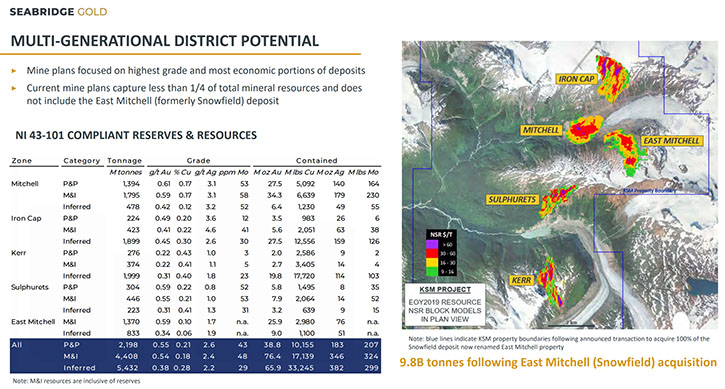
Task: Click the Contained column group header
Action: coord(317,161)
